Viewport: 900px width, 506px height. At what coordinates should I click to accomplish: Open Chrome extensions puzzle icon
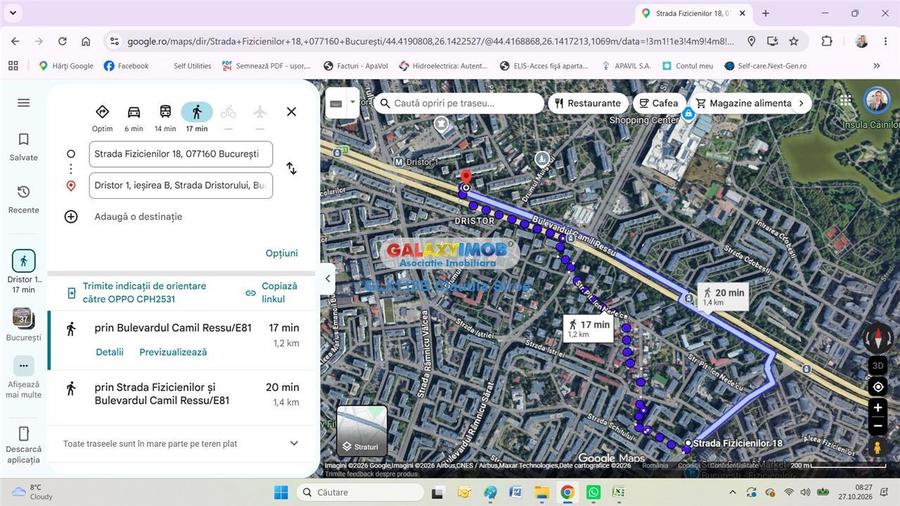(827, 41)
